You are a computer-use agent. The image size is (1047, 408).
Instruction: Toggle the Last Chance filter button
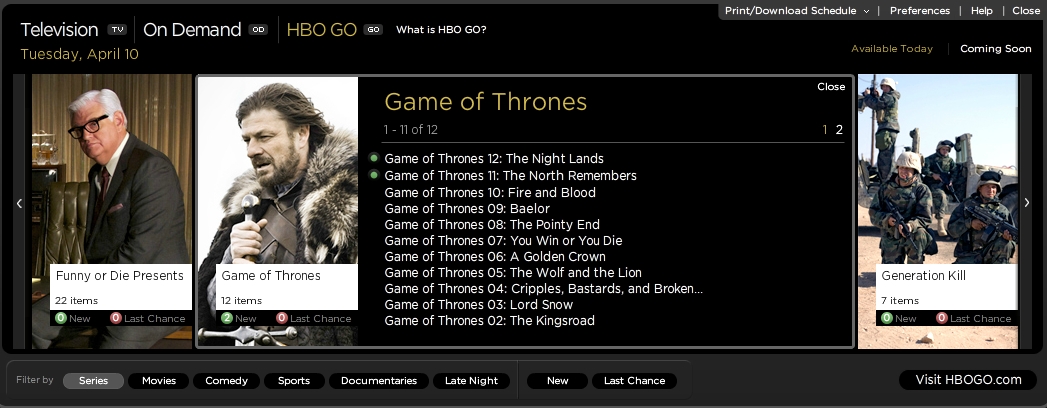pos(634,381)
